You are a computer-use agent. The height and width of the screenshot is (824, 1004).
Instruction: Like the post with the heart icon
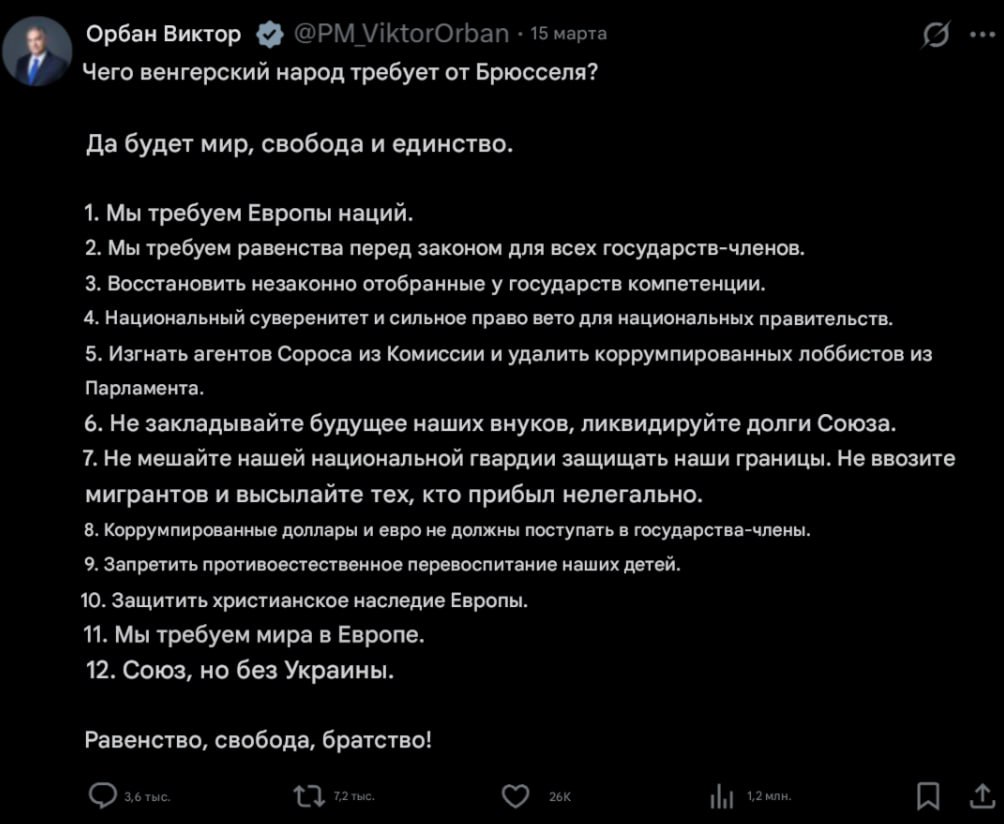[513, 796]
